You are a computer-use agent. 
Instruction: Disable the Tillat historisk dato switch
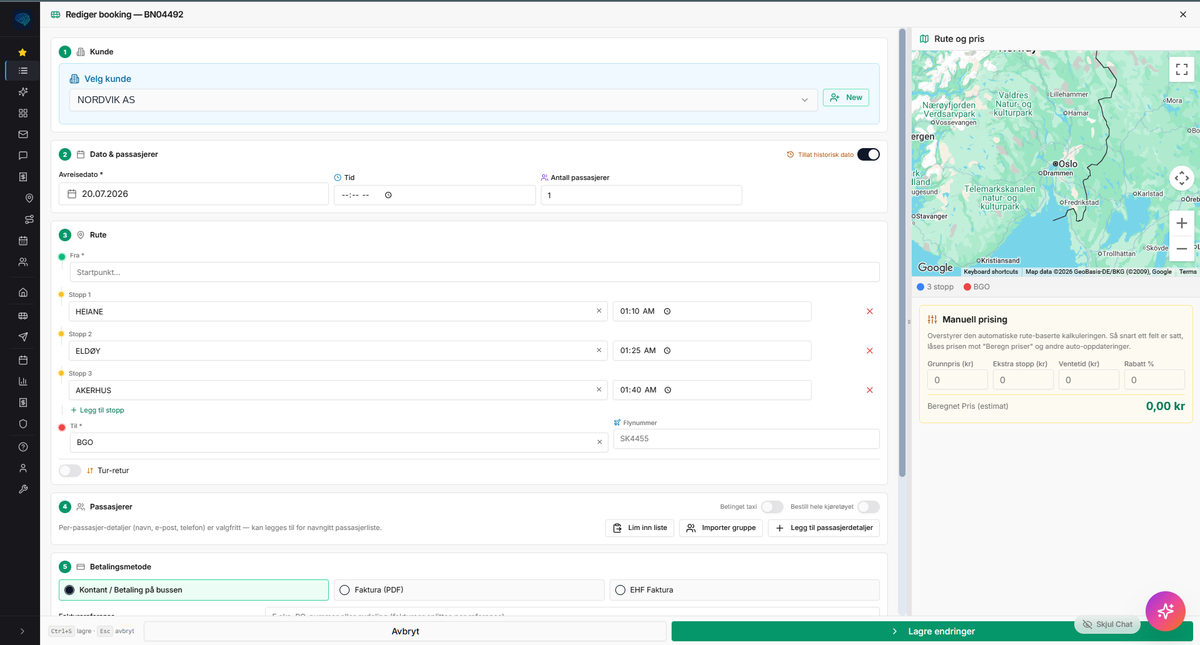868,154
